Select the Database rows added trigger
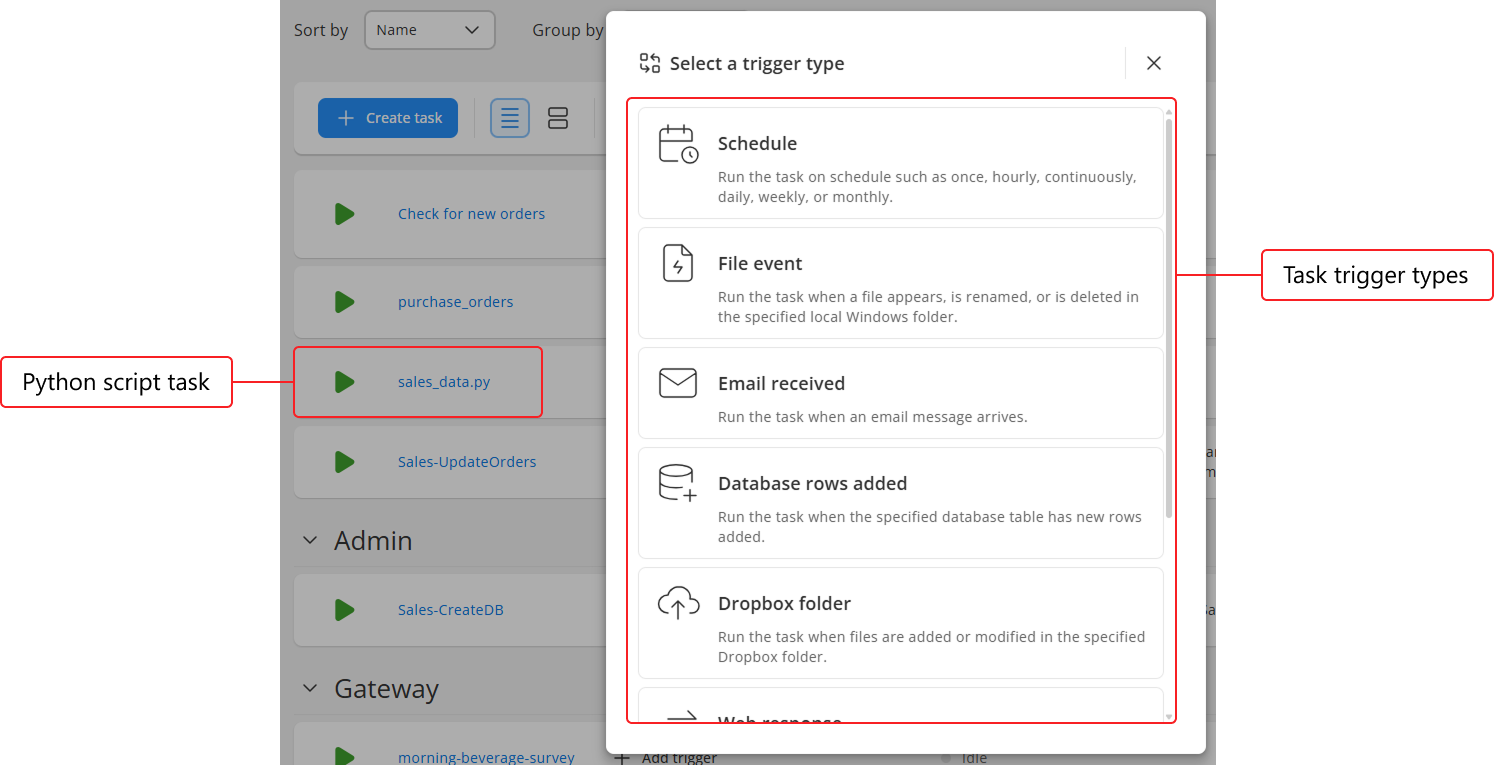Screen dimensions: 1494x765 point(901,503)
